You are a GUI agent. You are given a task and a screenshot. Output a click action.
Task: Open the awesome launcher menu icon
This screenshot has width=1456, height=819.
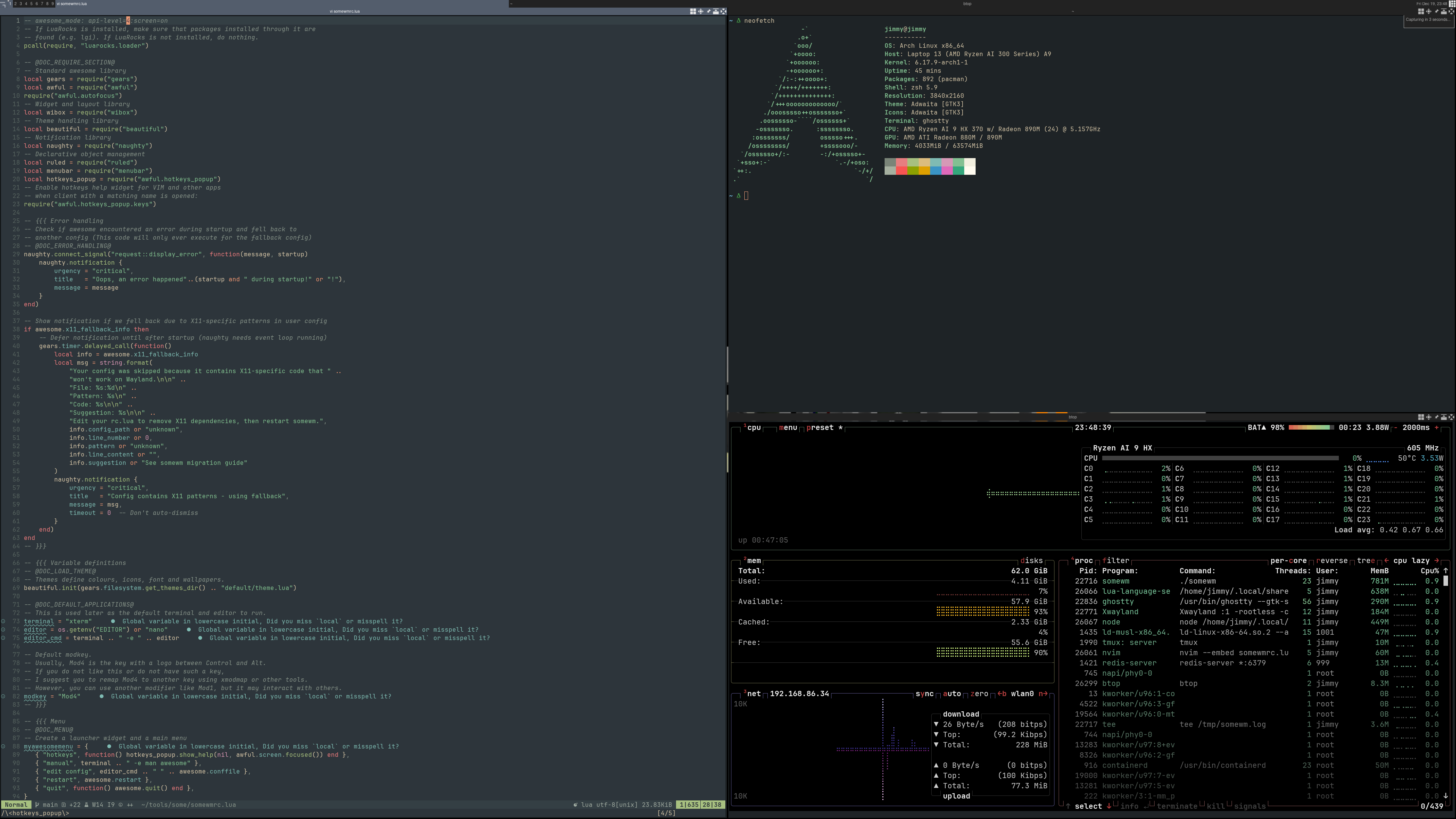coord(3,3)
